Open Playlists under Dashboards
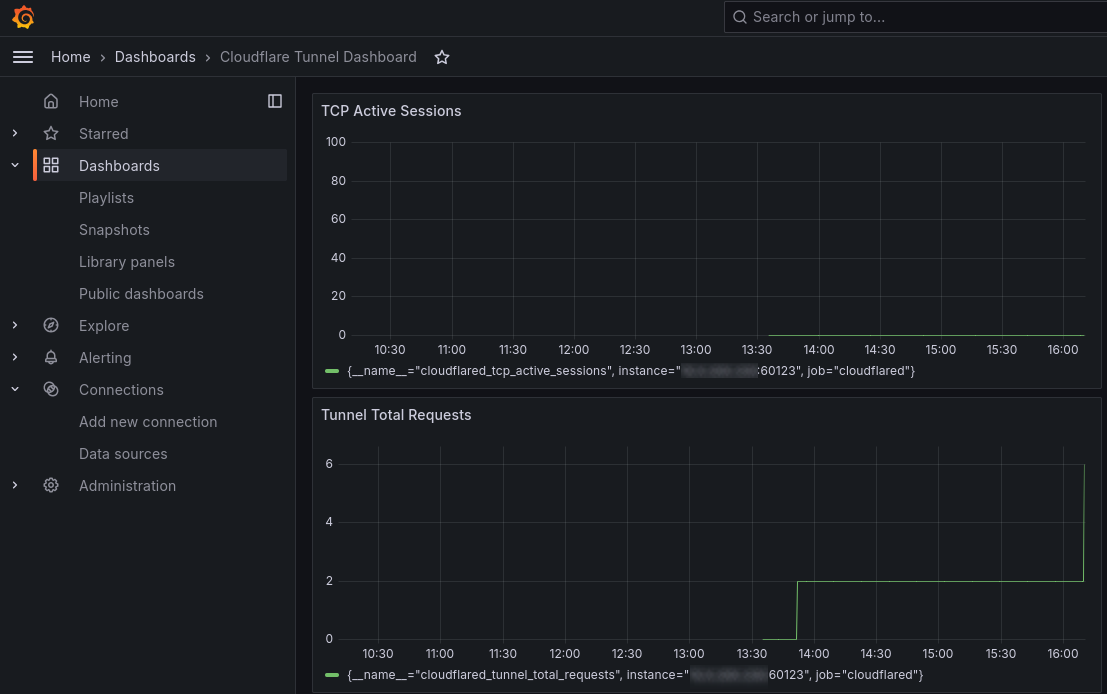 [107, 198]
